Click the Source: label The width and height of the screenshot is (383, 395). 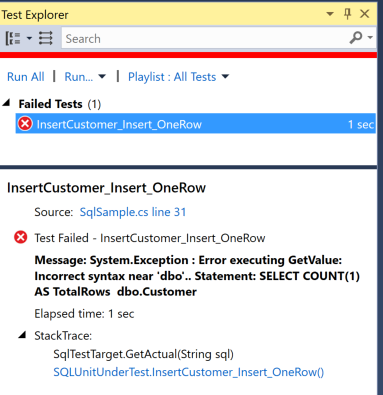pyautogui.click(x=54, y=212)
